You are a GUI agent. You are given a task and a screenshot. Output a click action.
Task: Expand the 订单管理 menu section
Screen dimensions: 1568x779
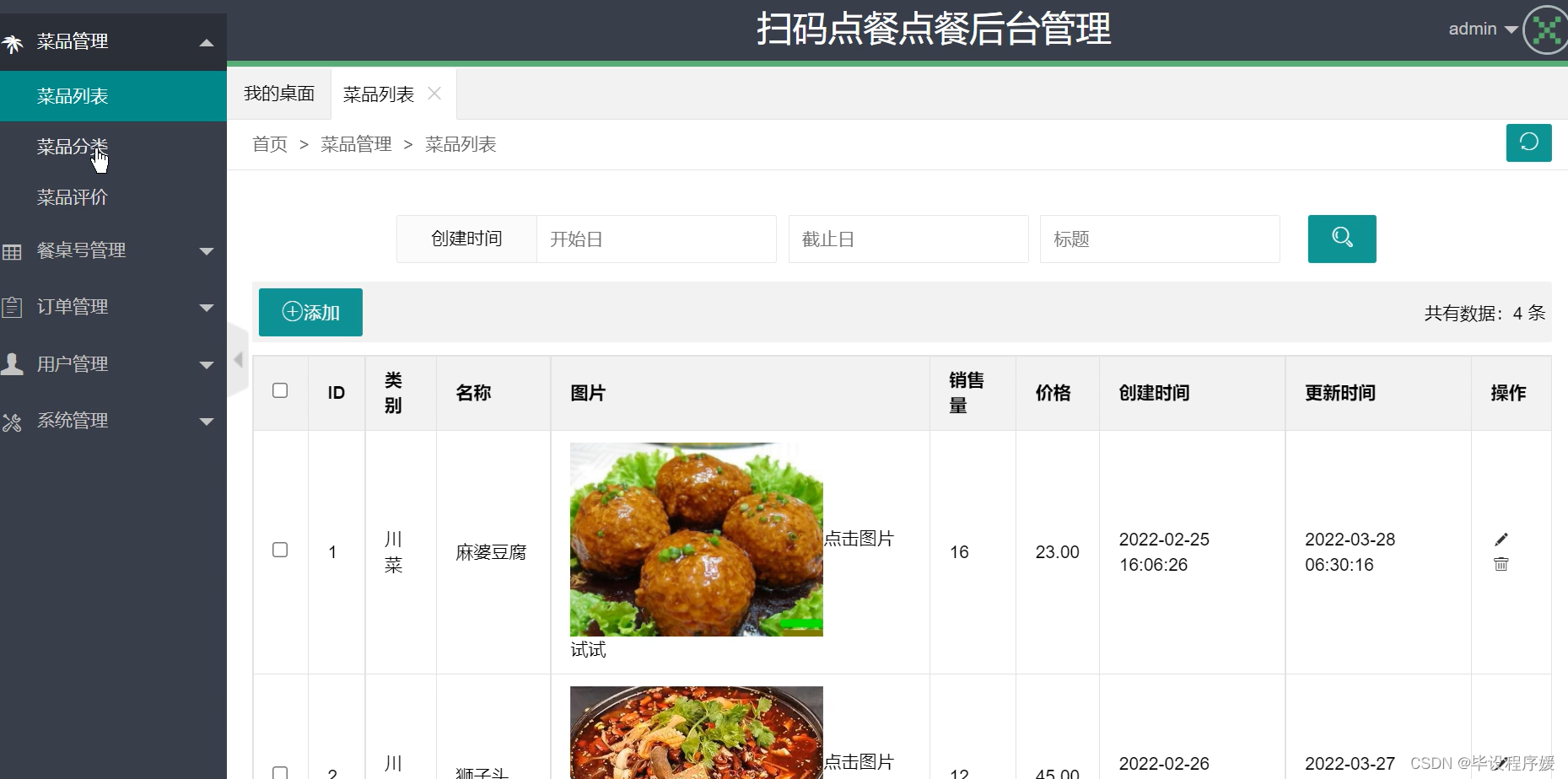tap(207, 308)
